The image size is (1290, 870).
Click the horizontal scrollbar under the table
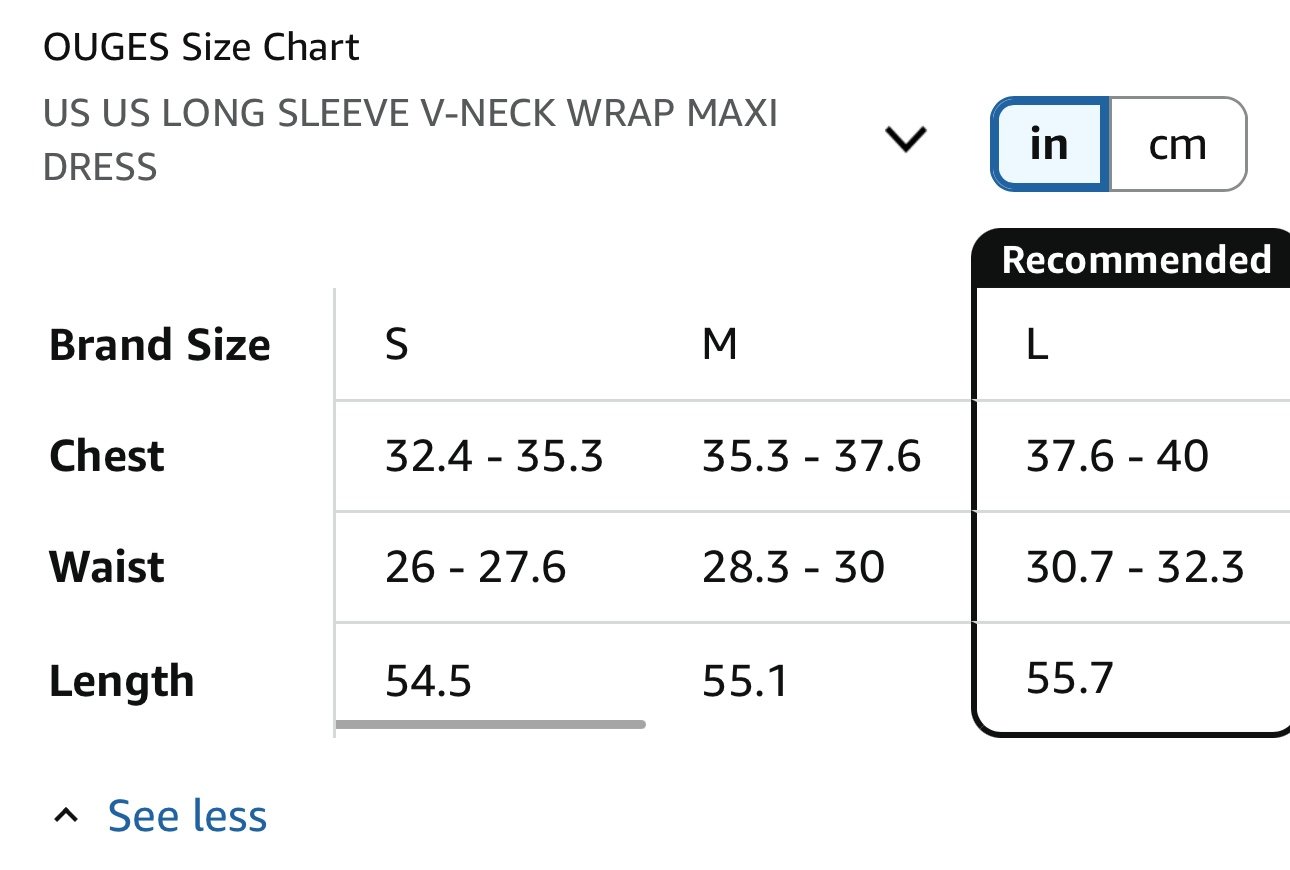coord(491,723)
